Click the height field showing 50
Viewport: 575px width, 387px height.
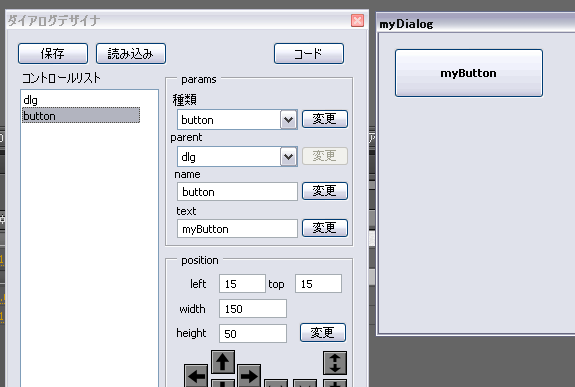pos(253,333)
